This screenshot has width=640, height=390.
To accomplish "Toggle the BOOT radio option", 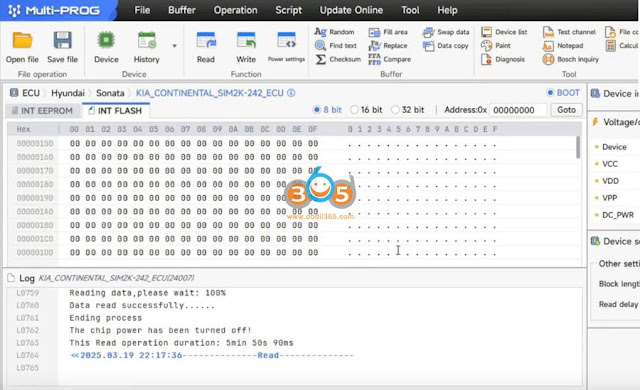I will [550, 93].
